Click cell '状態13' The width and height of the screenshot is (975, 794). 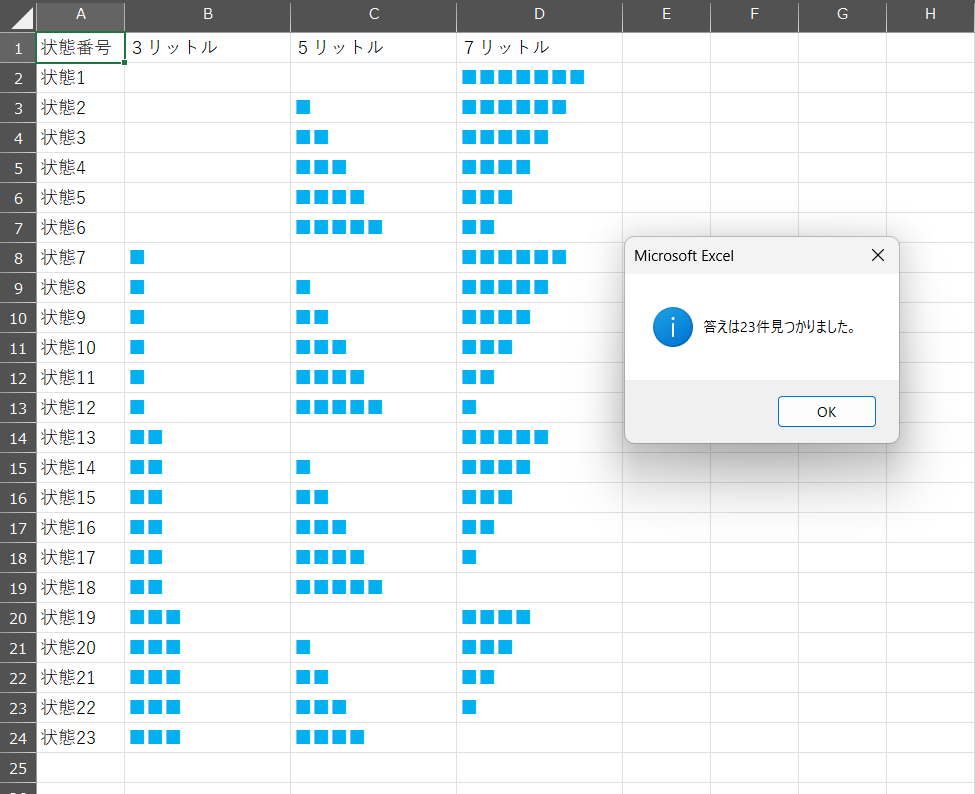[80, 438]
